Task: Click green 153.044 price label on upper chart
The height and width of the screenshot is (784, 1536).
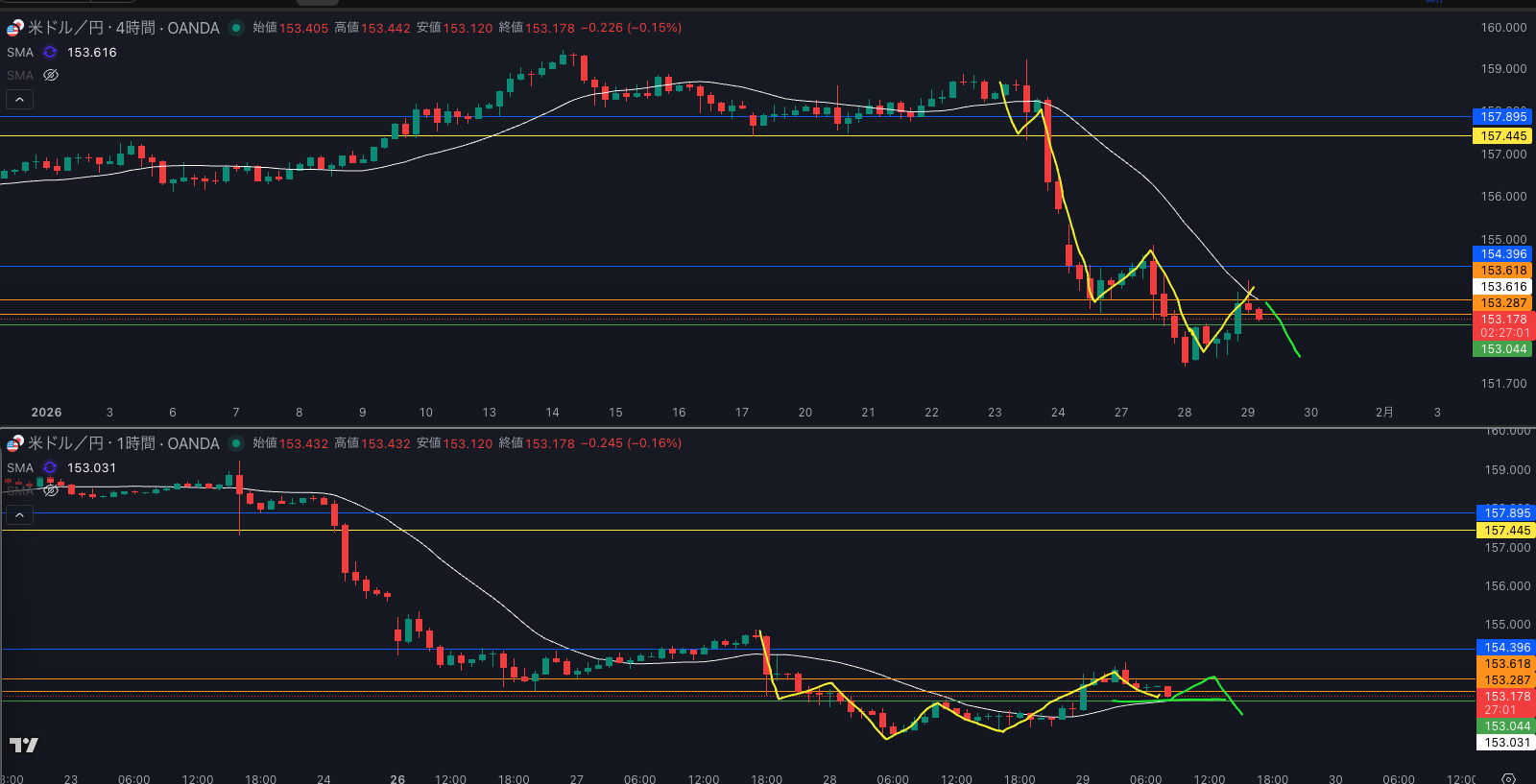Action: point(1502,349)
